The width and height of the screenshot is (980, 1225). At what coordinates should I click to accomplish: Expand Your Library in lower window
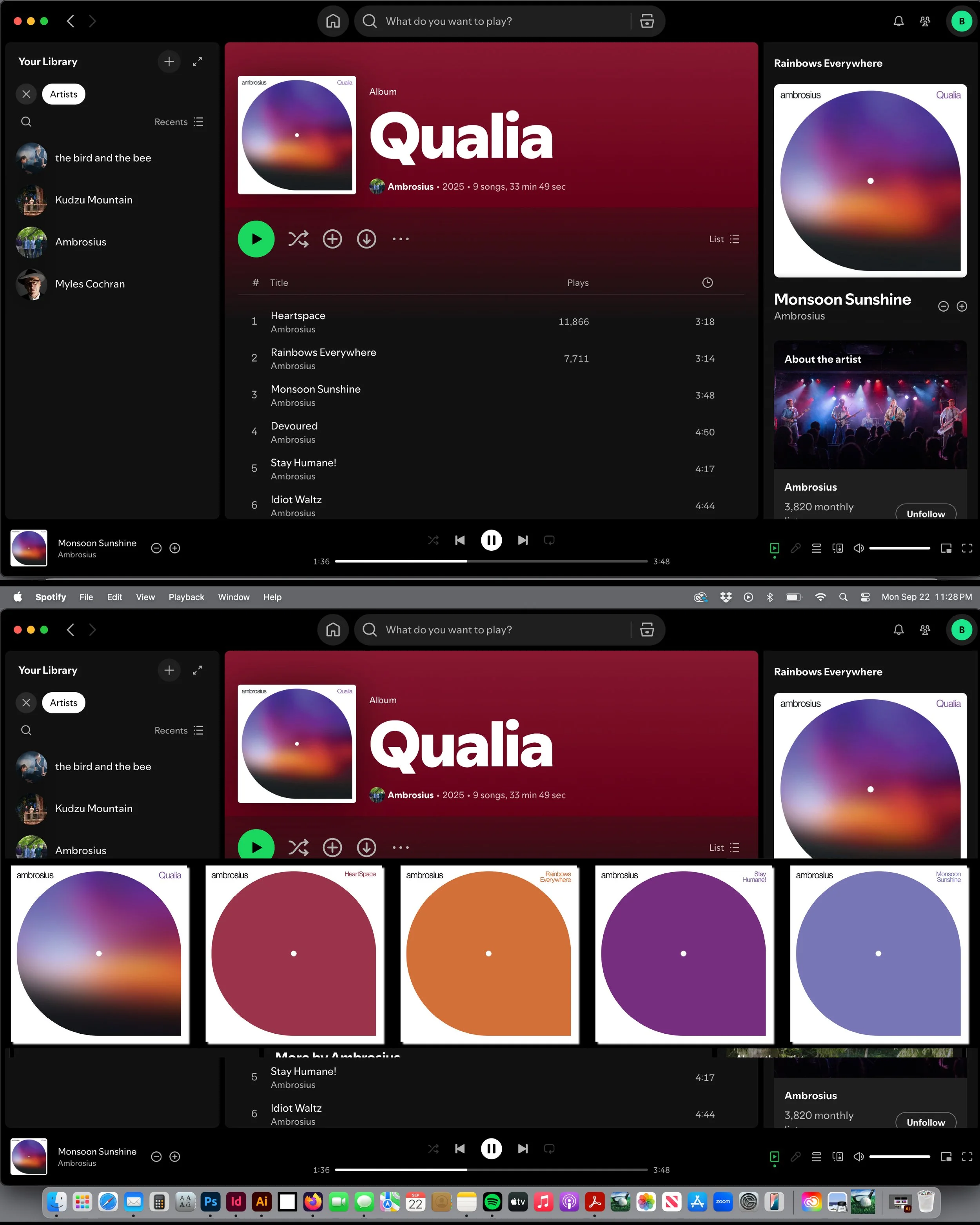point(197,670)
